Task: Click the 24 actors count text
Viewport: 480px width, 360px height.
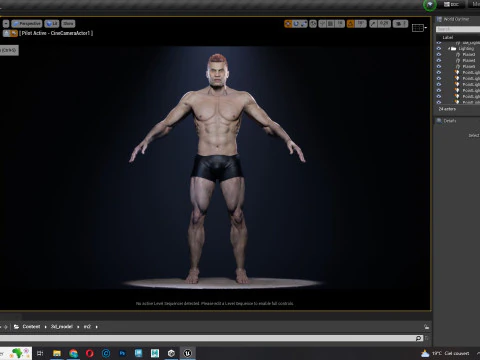Action: [447, 109]
